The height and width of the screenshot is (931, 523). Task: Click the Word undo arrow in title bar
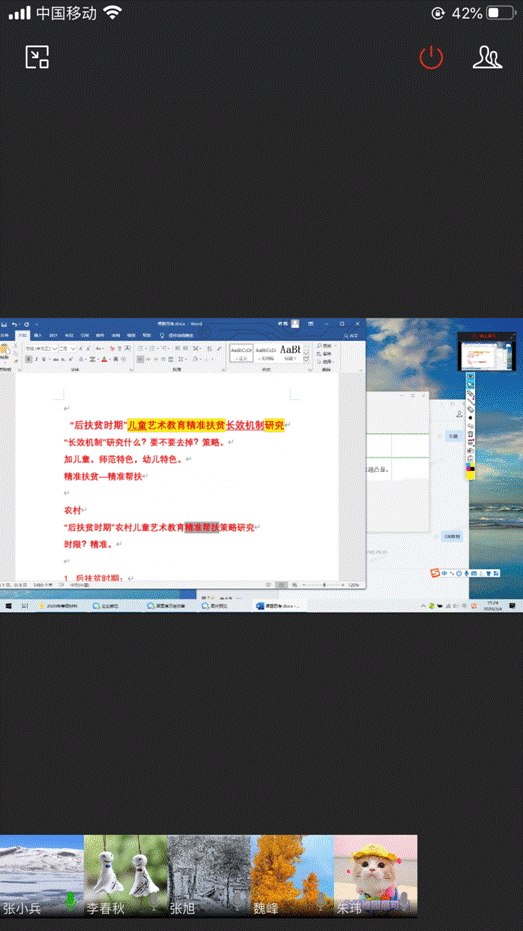[14, 324]
